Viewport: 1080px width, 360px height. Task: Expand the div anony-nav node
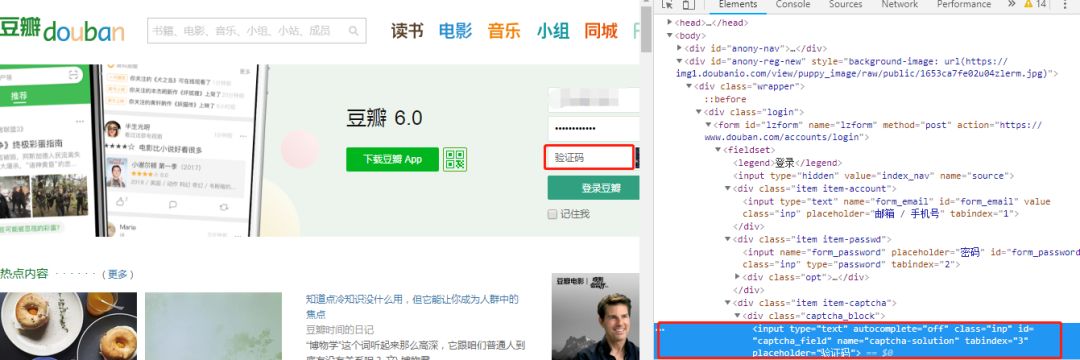[680, 48]
